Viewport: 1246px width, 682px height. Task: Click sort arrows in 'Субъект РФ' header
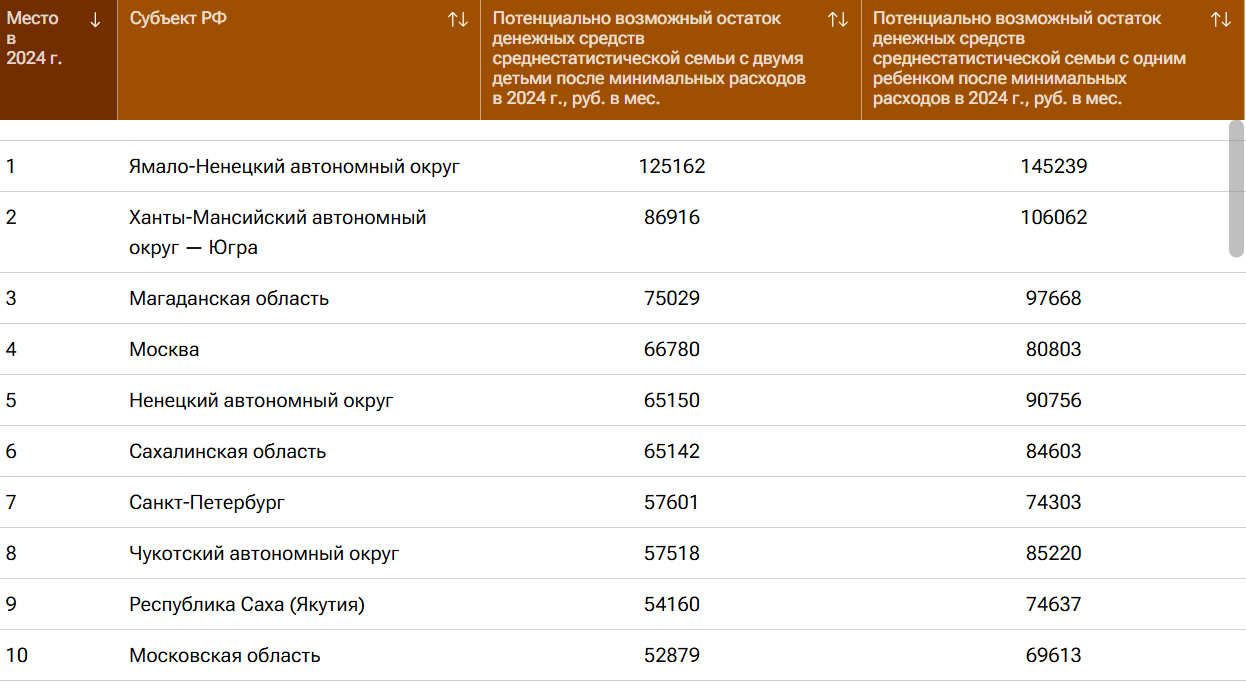(458, 20)
